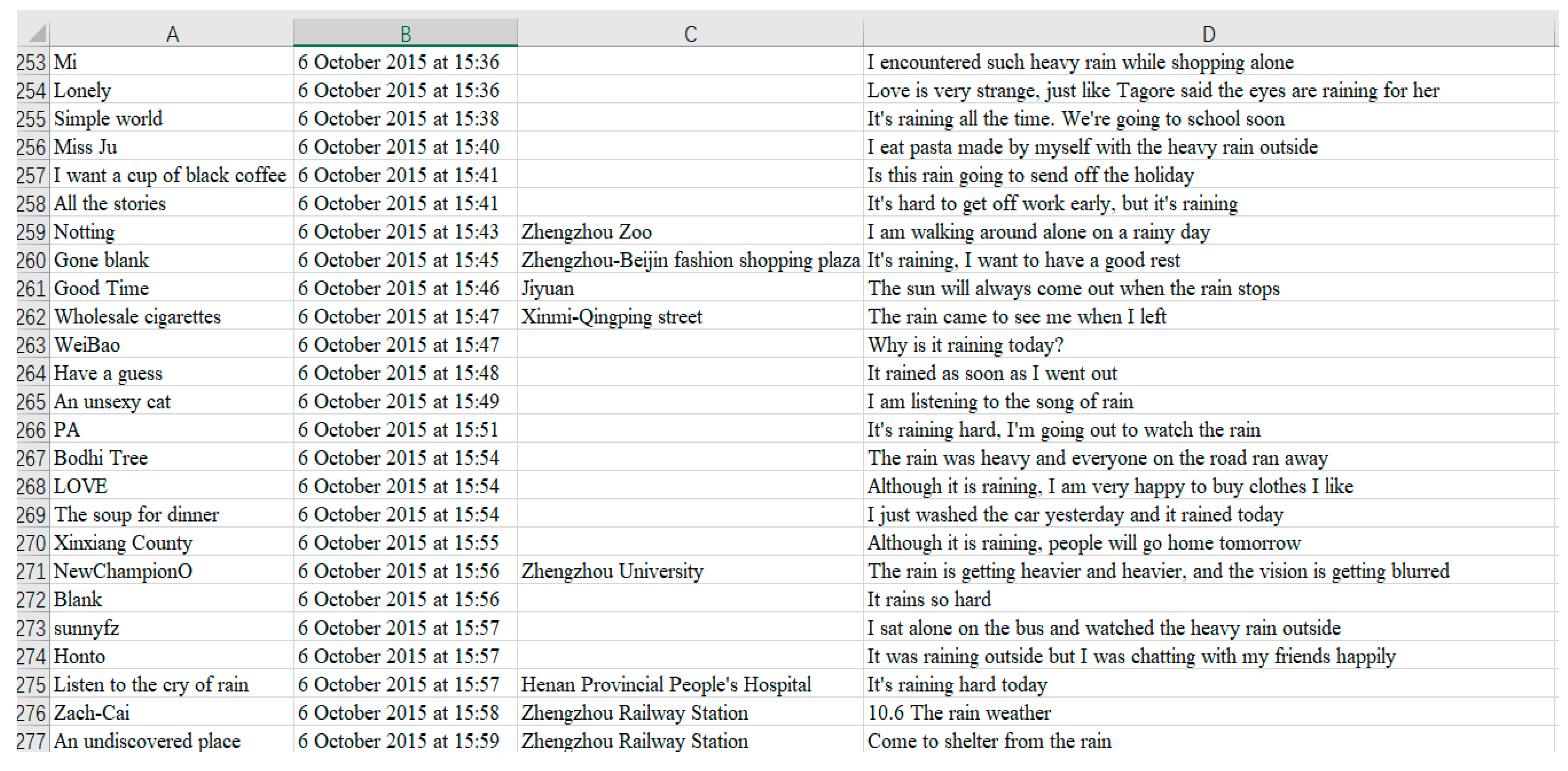Image resolution: width=1568 pixels, height=771 pixels.
Task: Select row 253 header
Action: pos(31,62)
